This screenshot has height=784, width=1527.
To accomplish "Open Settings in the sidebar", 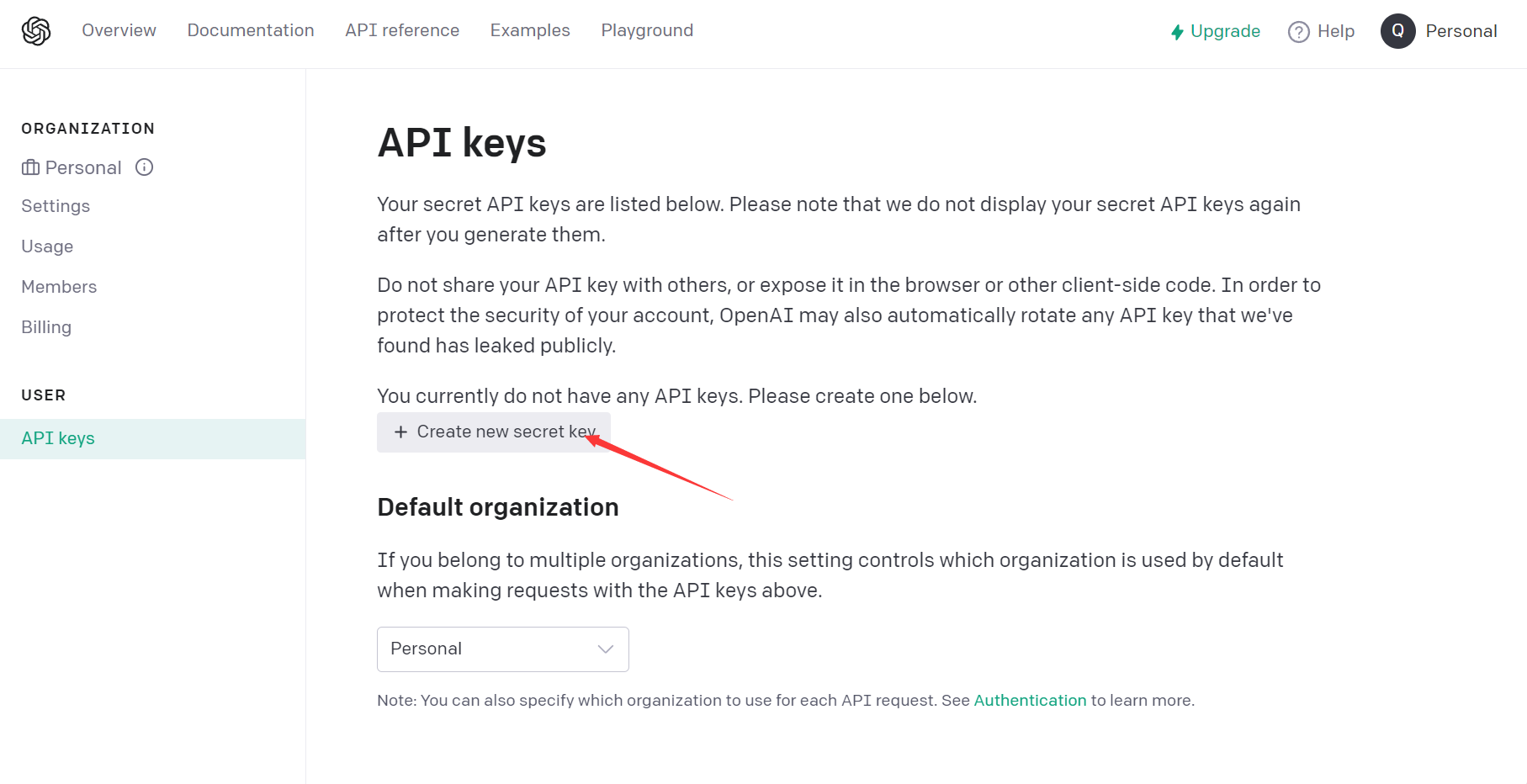I will point(56,206).
